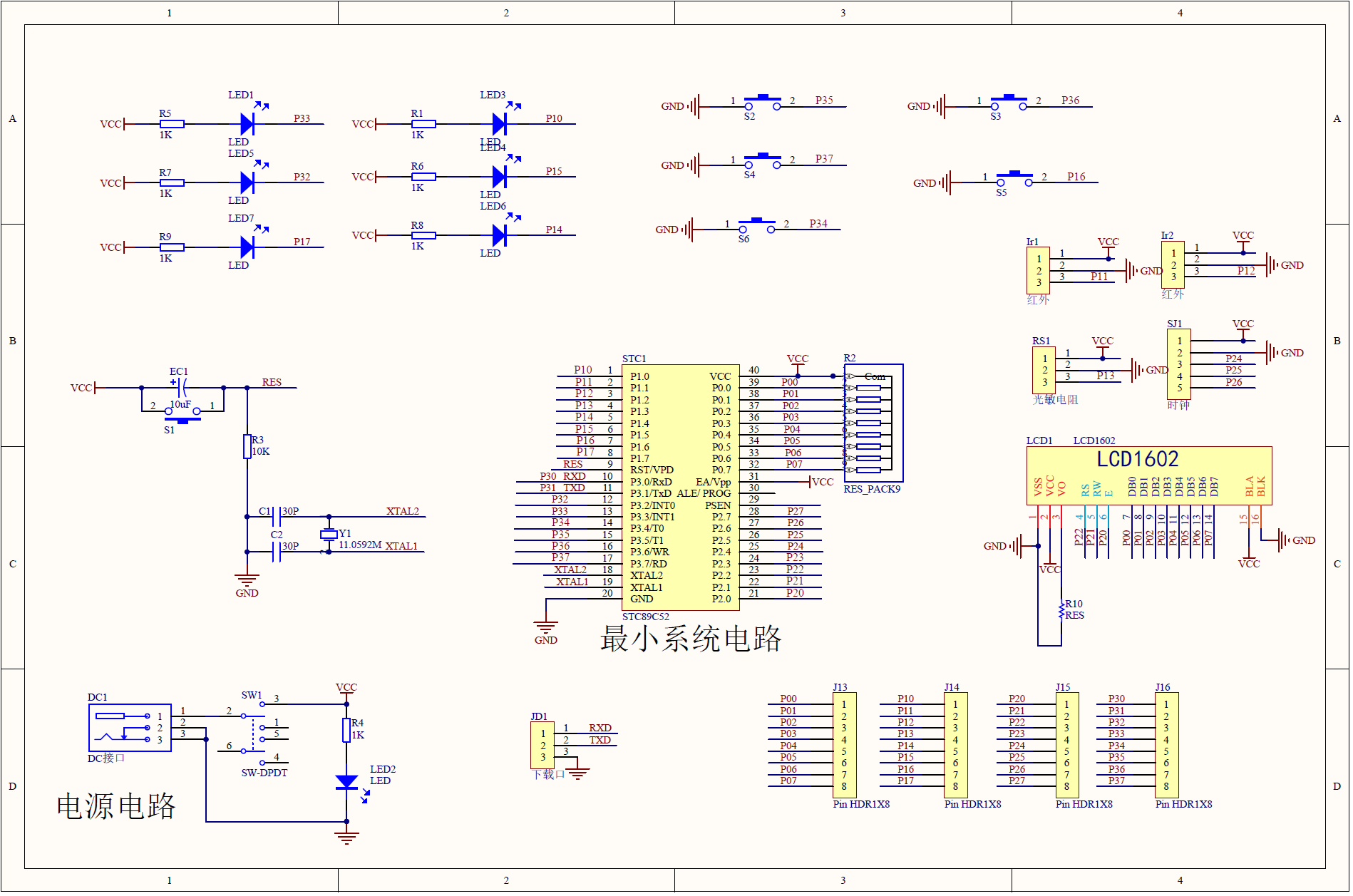The width and height of the screenshot is (1353, 896).
Task: Click the 电源电路 title text
Action: tap(115, 806)
